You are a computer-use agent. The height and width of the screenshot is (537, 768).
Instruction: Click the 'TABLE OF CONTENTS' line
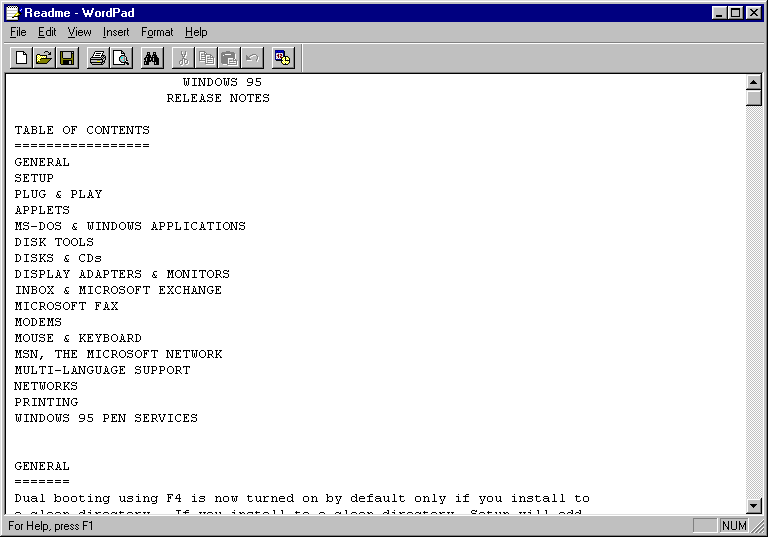tap(82, 130)
